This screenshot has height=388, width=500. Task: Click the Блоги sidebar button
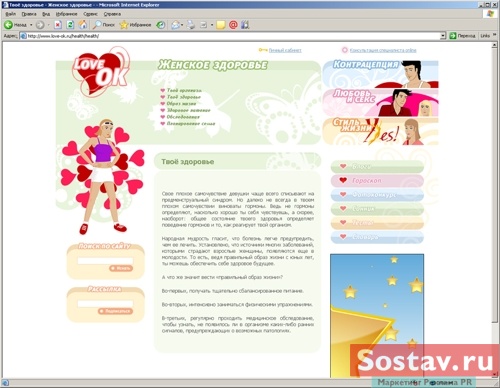point(377,166)
